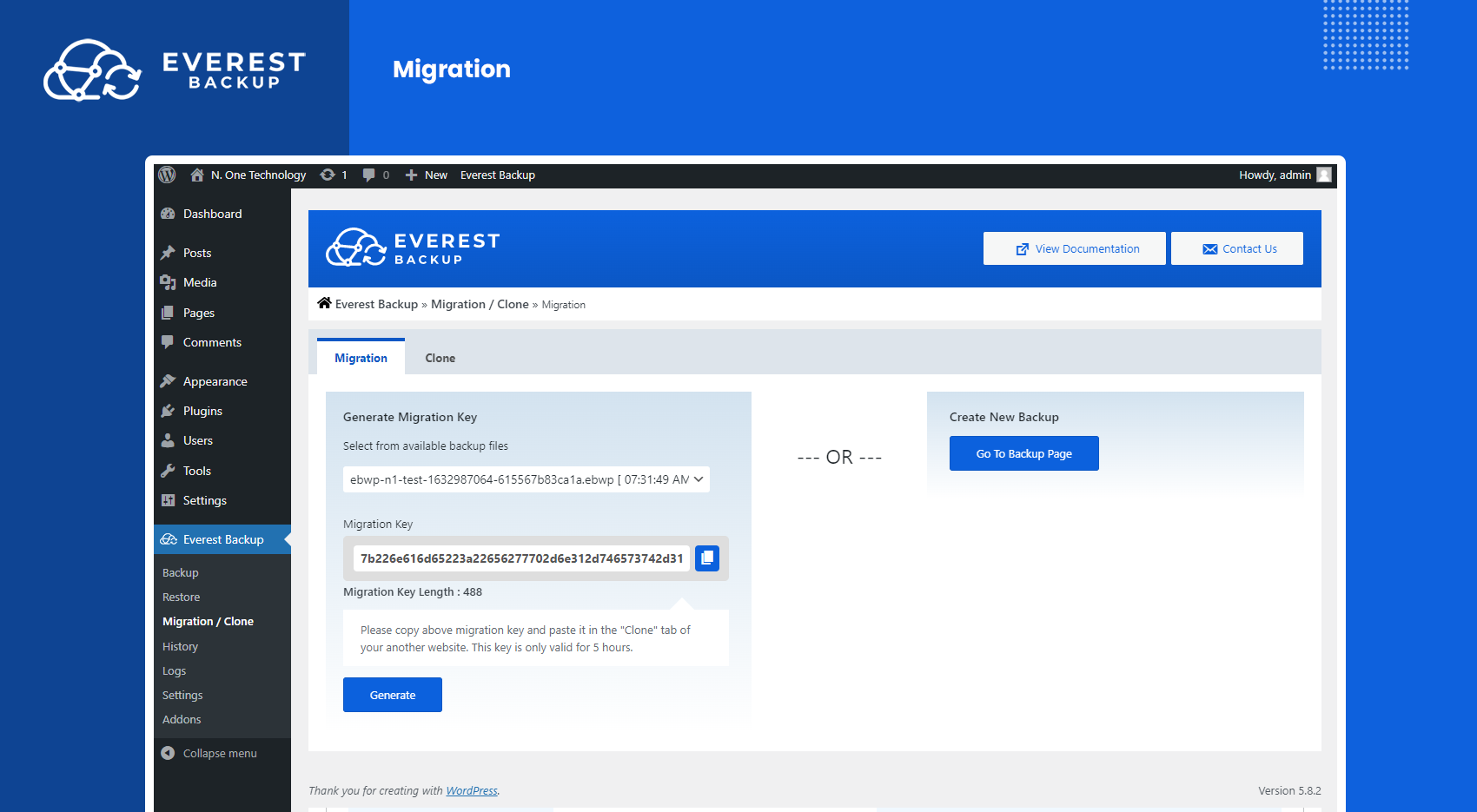Click Everest Backup in the admin bar

(498, 175)
